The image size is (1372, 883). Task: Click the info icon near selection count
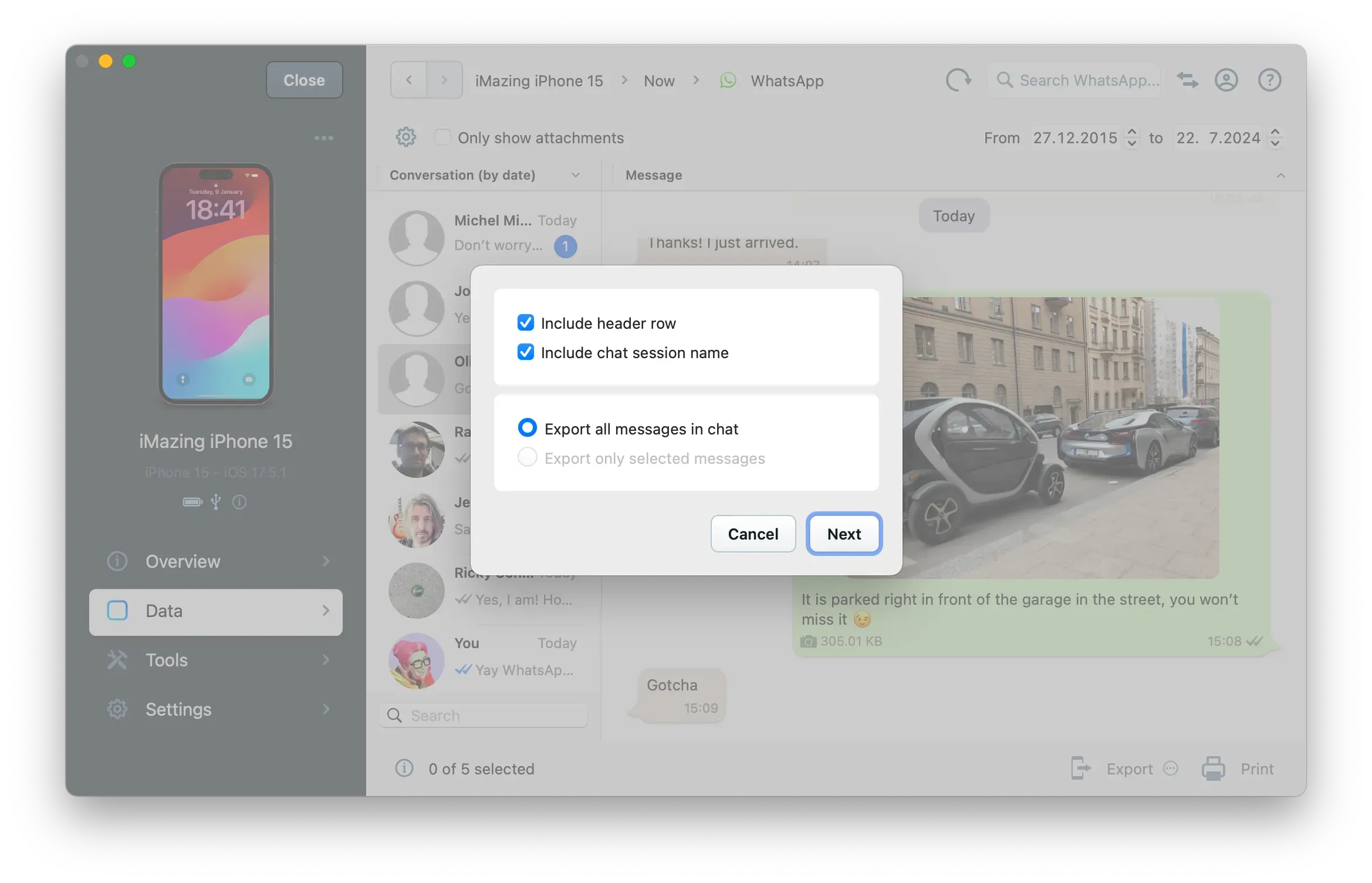[x=404, y=769]
